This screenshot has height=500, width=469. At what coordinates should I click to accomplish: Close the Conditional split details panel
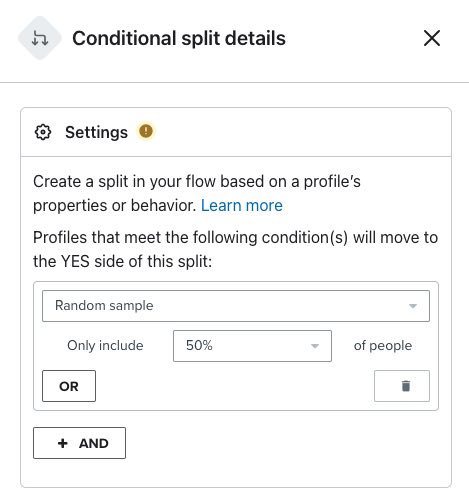[x=432, y=38]
